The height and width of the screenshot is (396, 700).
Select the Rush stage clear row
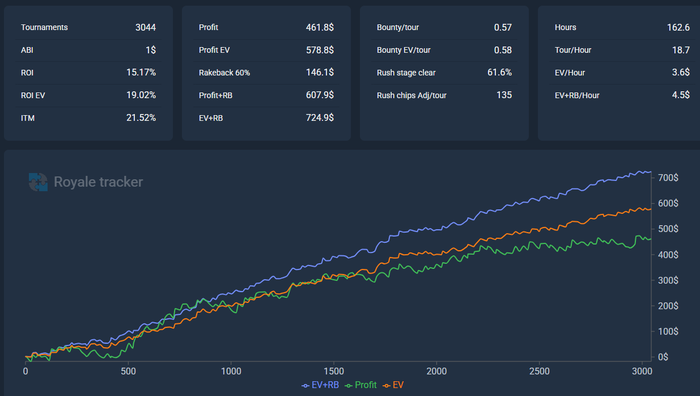[444, 72]
